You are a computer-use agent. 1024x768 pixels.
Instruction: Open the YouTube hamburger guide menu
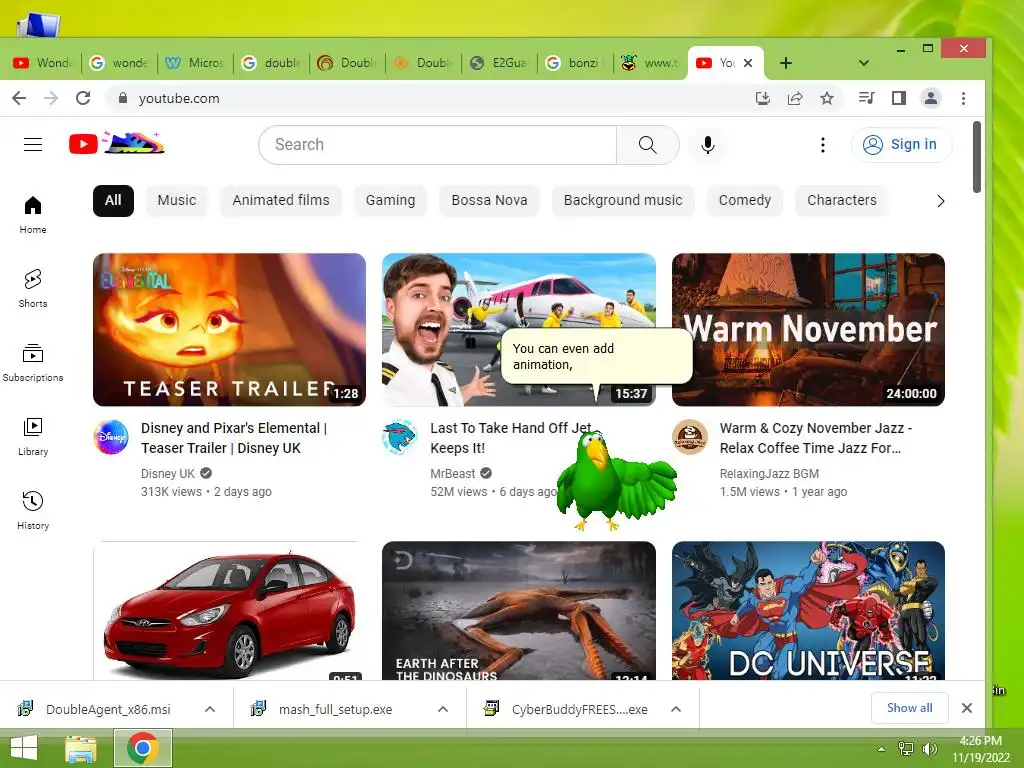(33, 144)
